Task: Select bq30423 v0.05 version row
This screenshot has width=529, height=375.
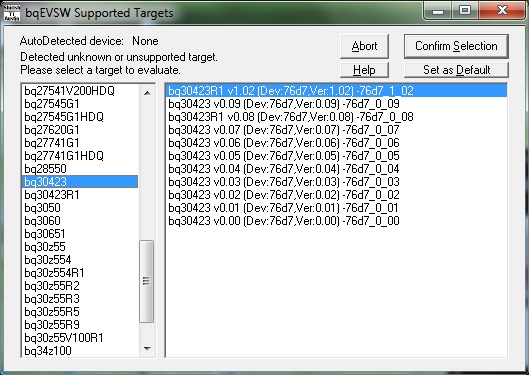Action: tap(336, 156)
